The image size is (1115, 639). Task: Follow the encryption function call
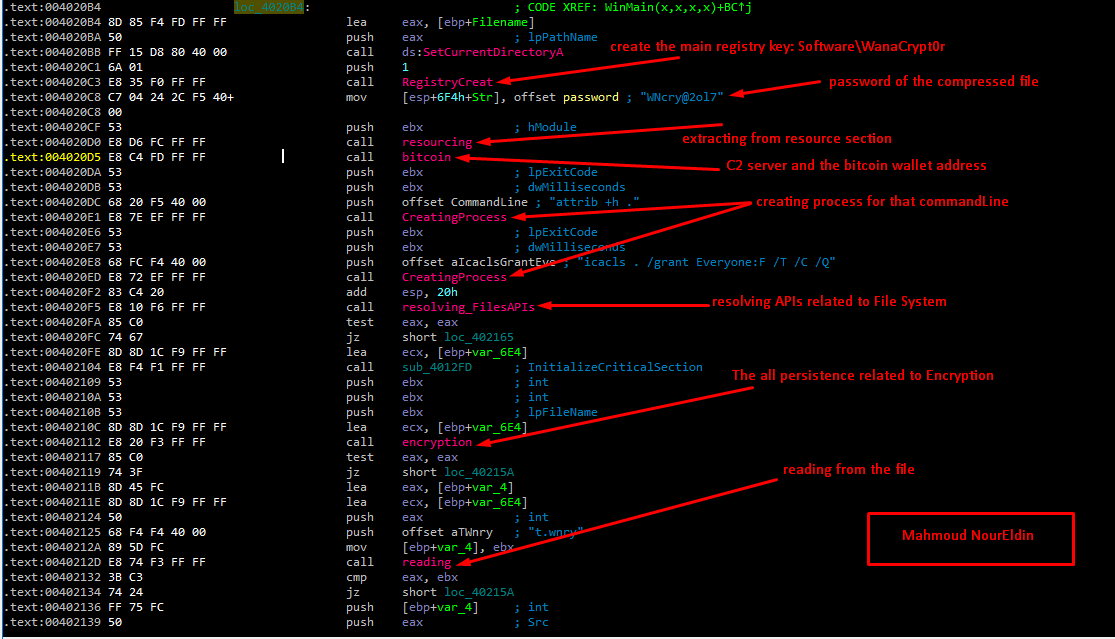tap(437, 442)
